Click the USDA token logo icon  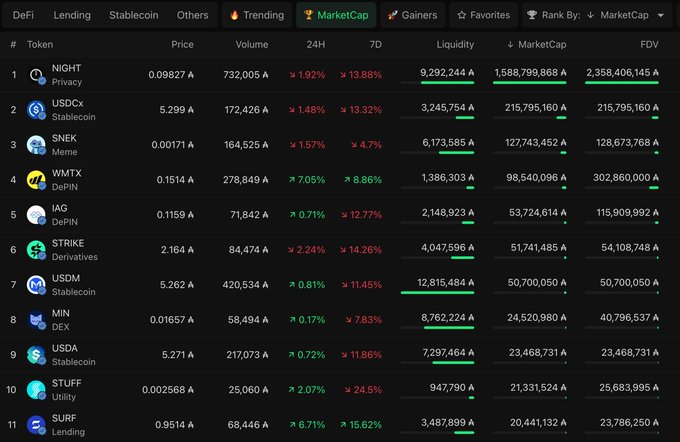[36, 355]
